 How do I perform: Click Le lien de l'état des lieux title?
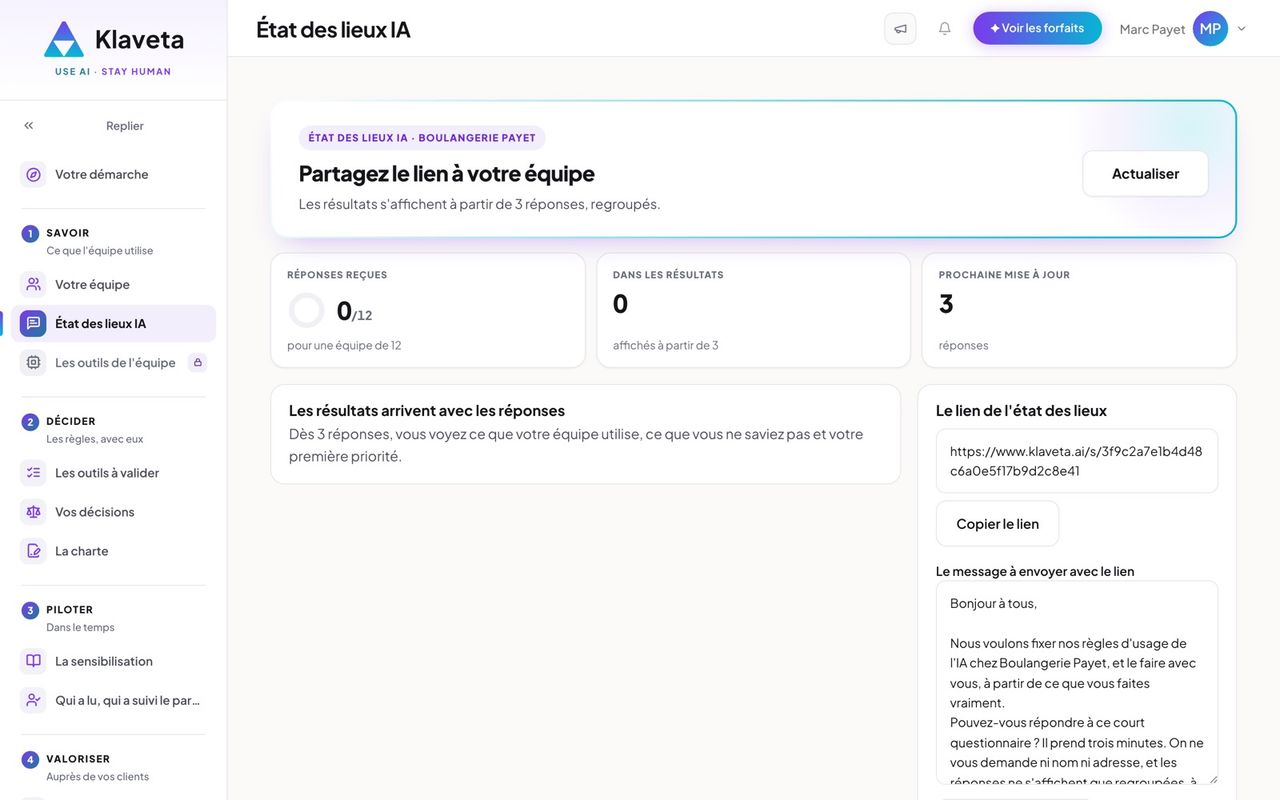(1021, 410)
